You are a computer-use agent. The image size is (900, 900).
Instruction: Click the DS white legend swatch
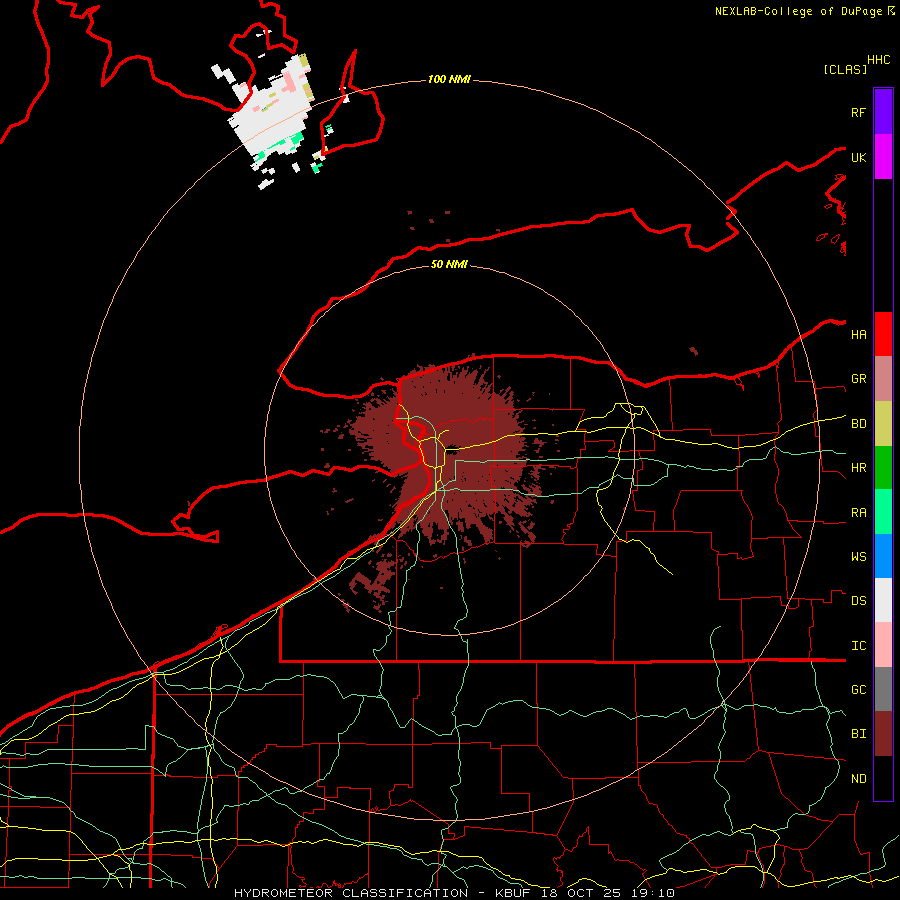pyautogui.click(x=883, y=600)
